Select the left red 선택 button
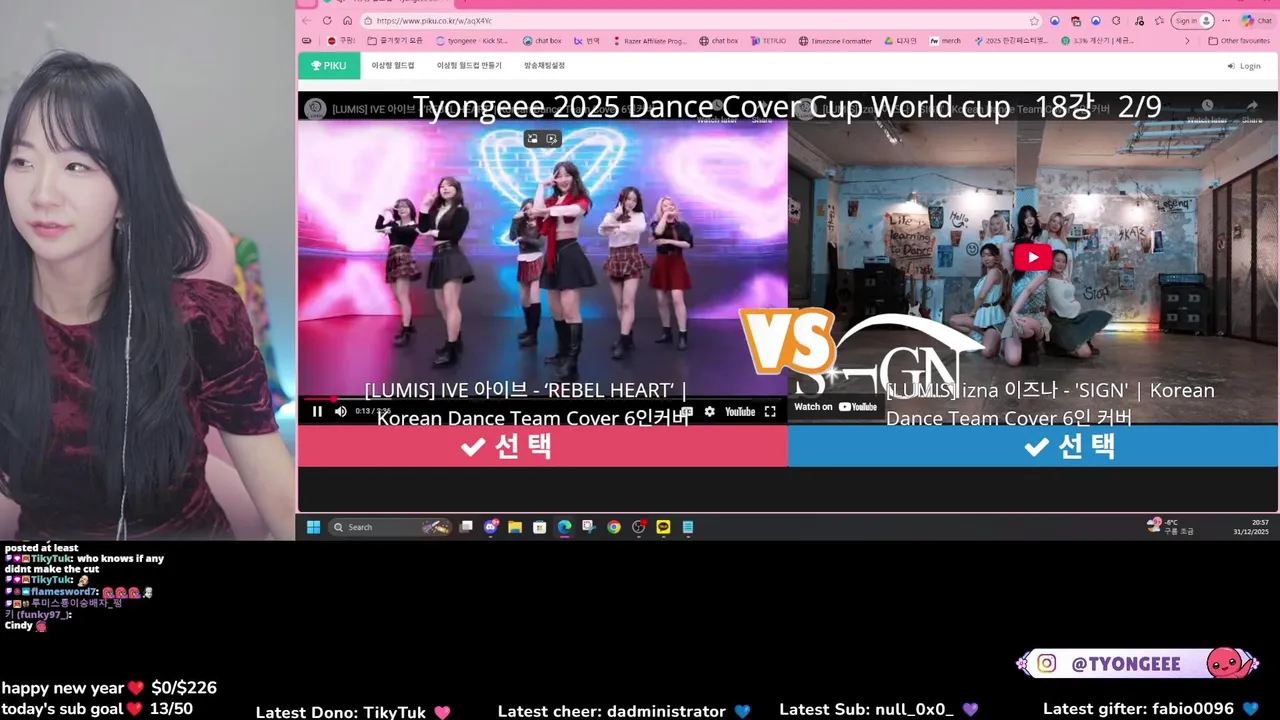This screenshot has width=1280, height=720. pos(543,446)
